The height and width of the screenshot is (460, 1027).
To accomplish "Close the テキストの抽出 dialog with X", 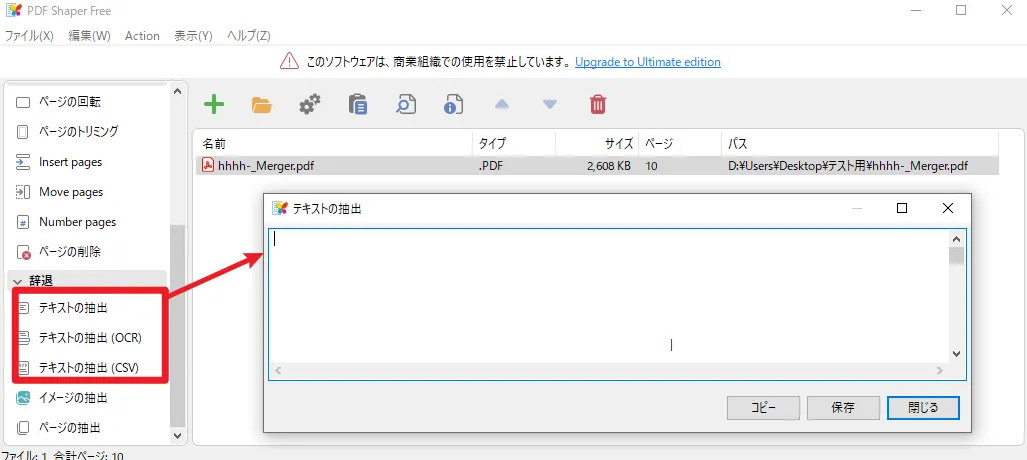I will (x=947, y=208).
